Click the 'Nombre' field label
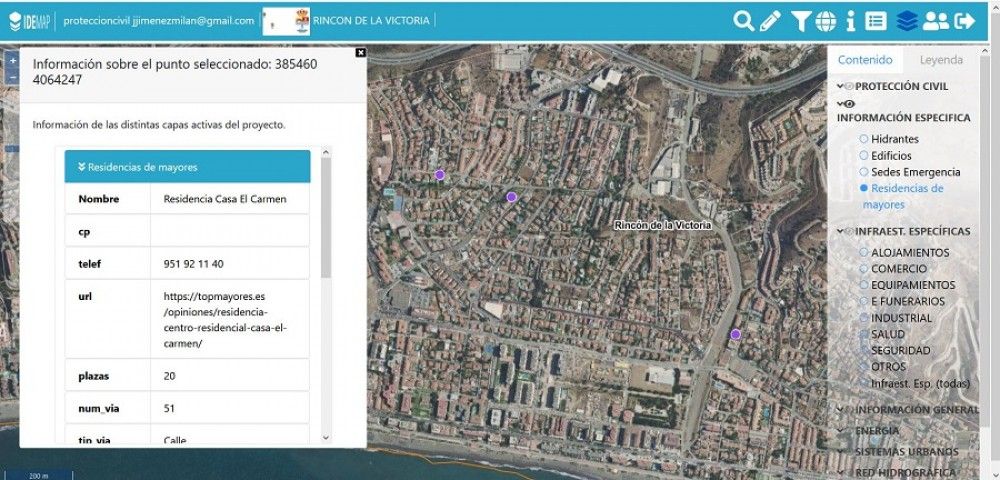Viewport: 1000px width, 480px height. (98, 199)
